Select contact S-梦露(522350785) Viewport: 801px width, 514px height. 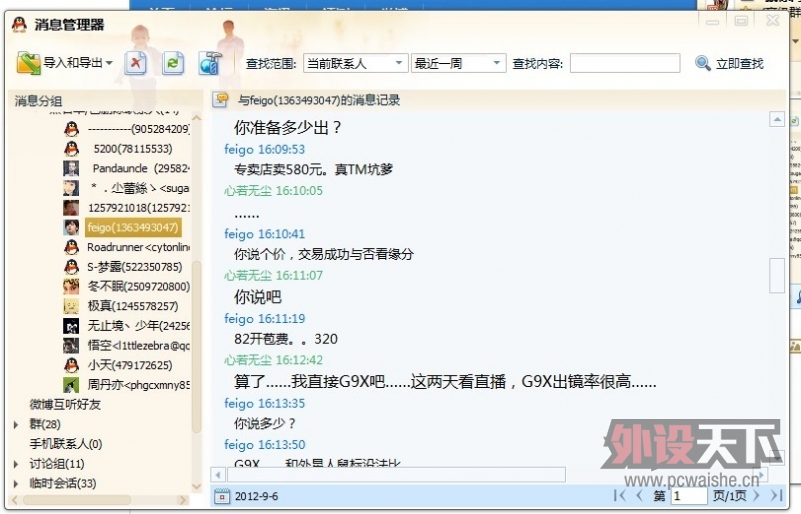click(134, 267)
